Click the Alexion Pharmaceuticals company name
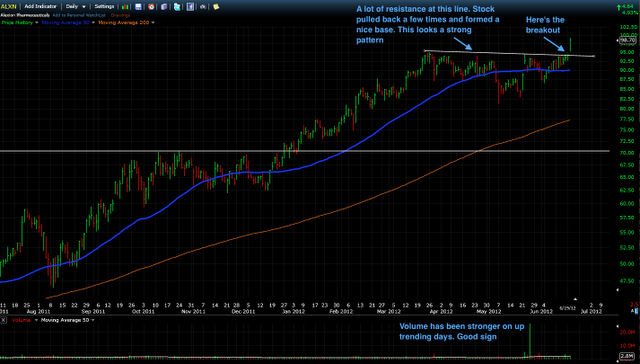640x364 pixels. click(25, 15)
